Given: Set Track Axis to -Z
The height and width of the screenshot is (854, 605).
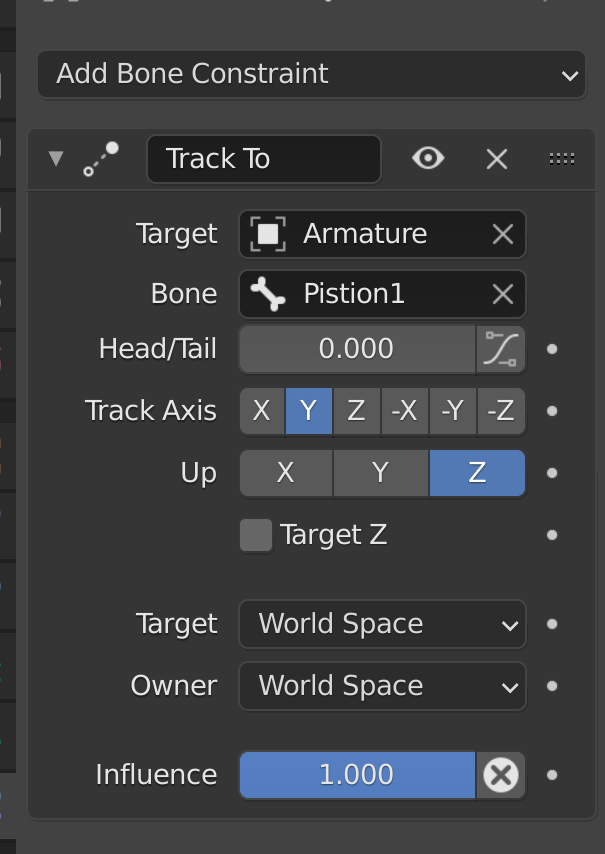Looking at the screenshot, I should click(x=500, y=411).
